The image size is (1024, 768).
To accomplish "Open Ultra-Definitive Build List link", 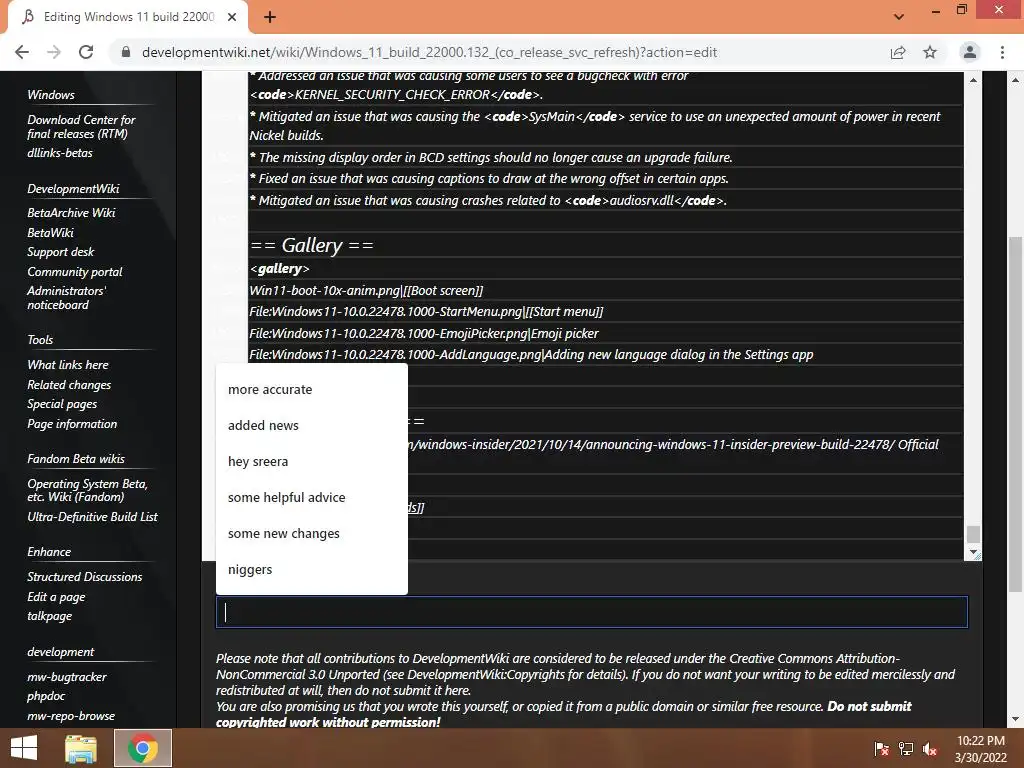I will coord(92,517).
